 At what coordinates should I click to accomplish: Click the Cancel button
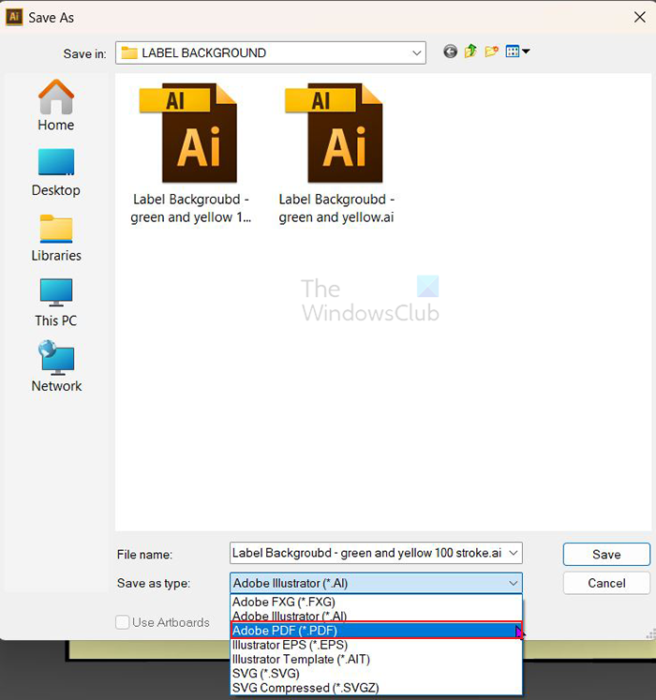tap(606, 583)
